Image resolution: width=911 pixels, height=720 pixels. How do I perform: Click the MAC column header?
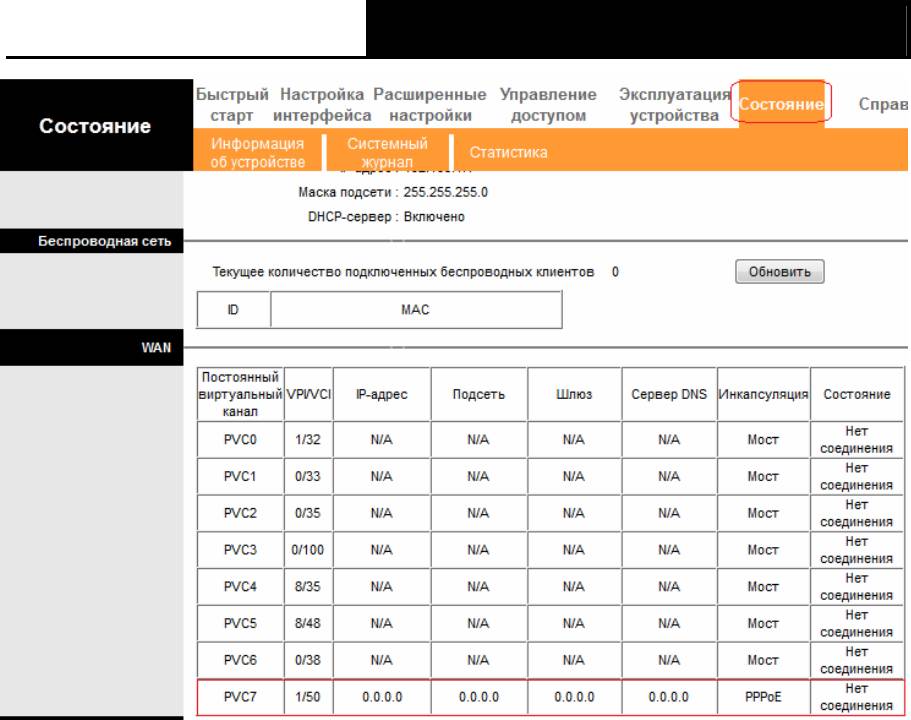click(415, 310)
